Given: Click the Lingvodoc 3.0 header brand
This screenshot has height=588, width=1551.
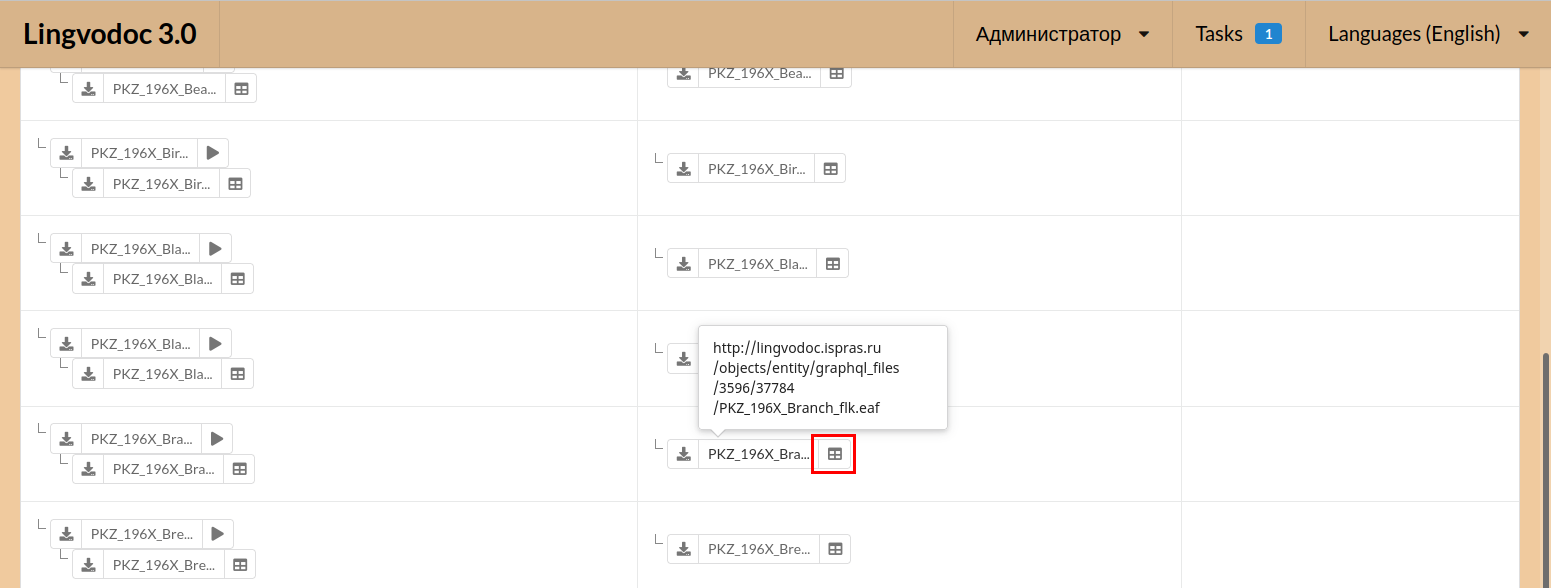Looking at the screenshot, I should [110, 33].
